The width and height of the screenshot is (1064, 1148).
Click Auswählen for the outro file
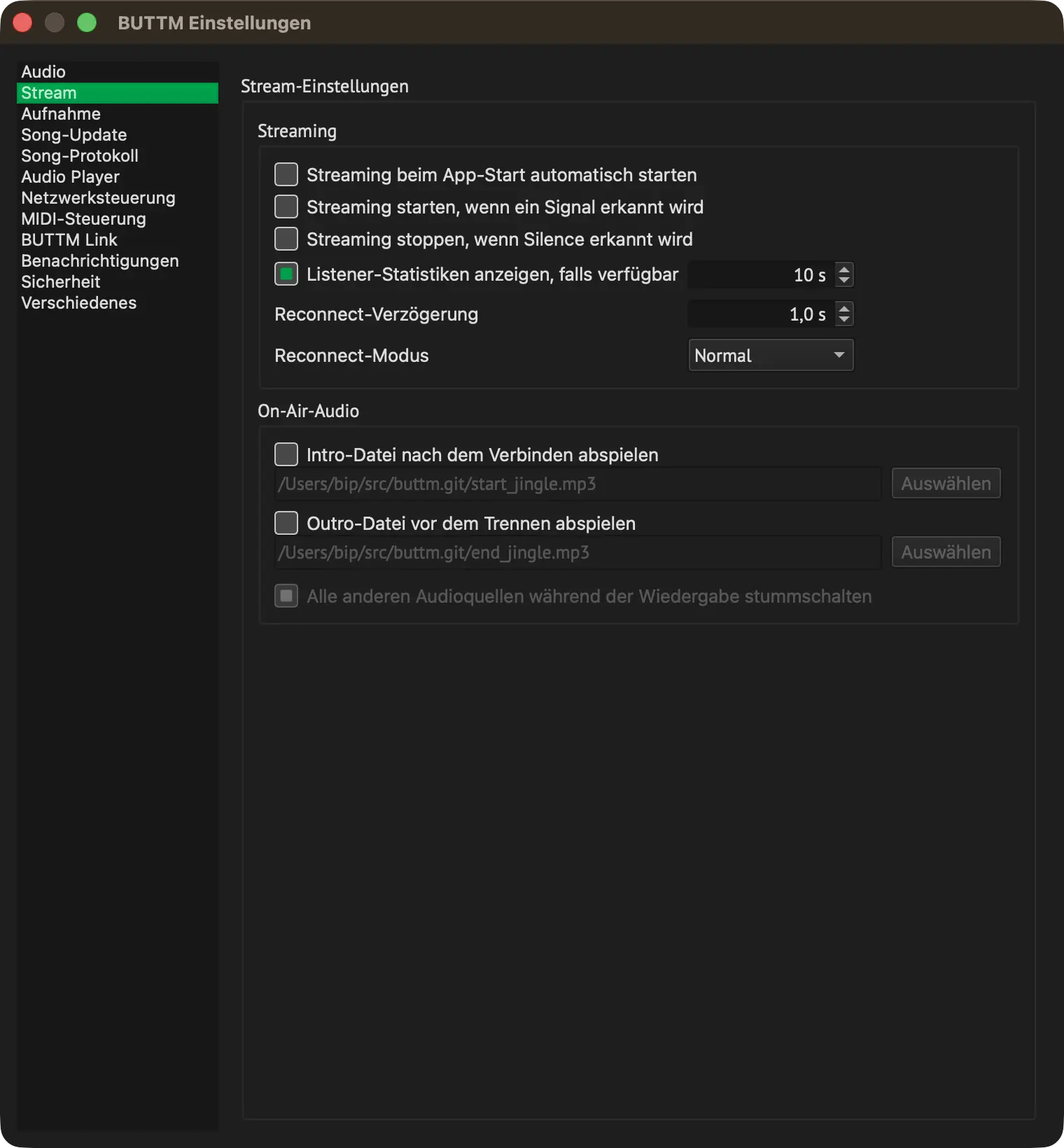[946, 552]
